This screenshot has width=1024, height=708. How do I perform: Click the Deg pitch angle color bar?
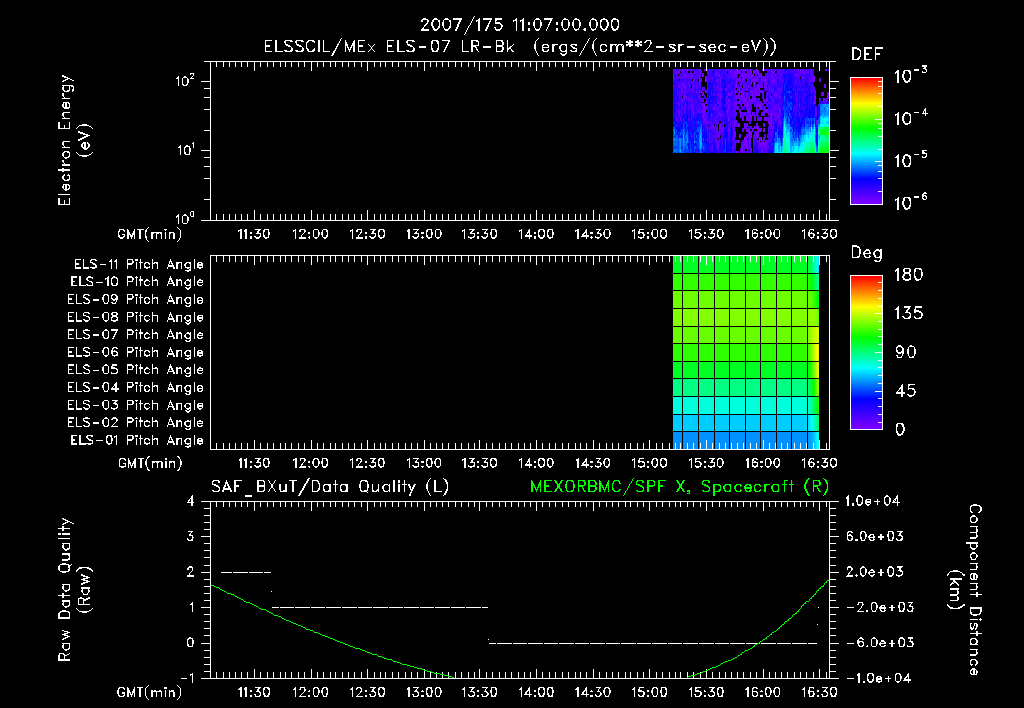click(866, 352)
